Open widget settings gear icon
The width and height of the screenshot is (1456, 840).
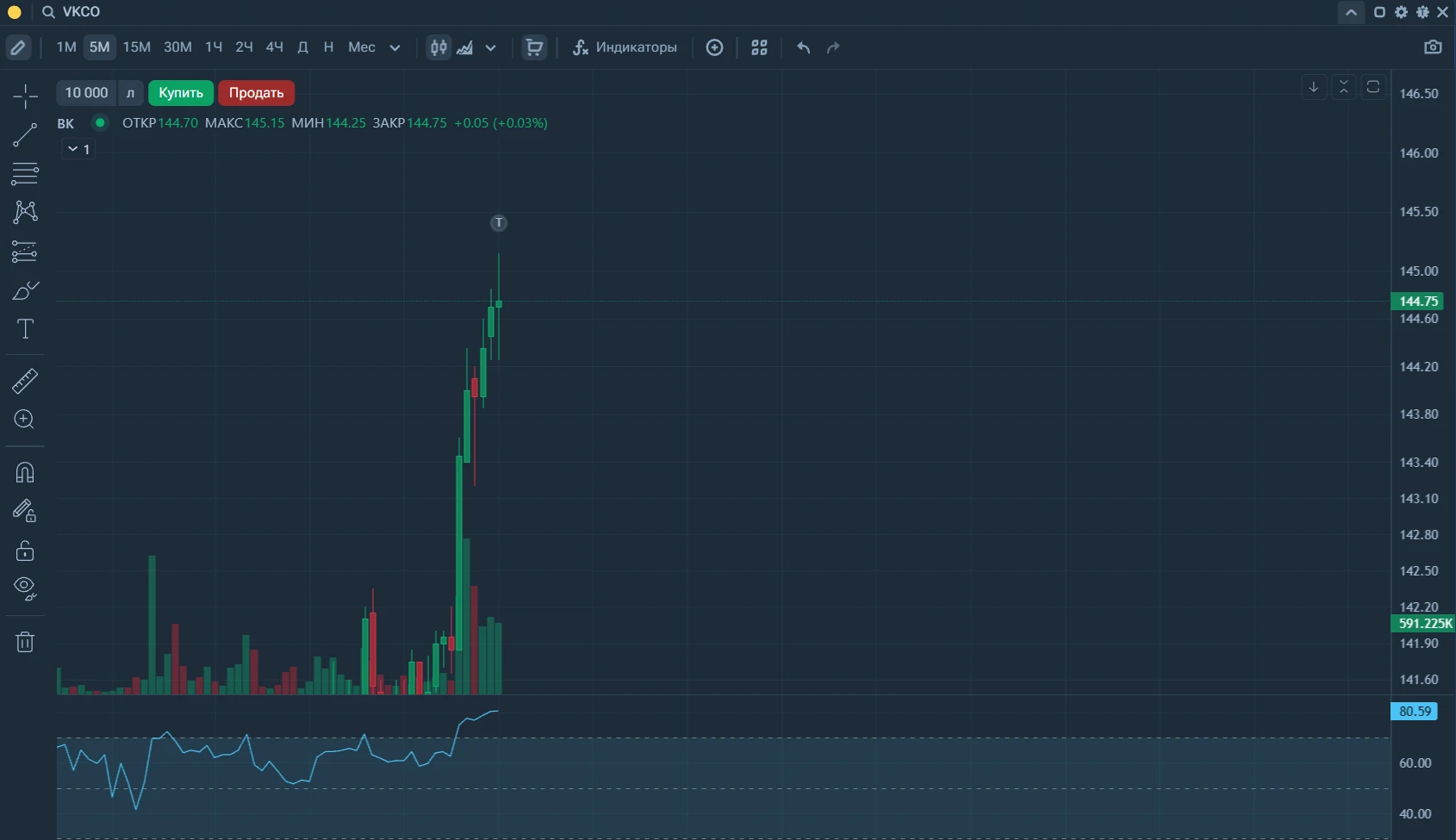1401,12
